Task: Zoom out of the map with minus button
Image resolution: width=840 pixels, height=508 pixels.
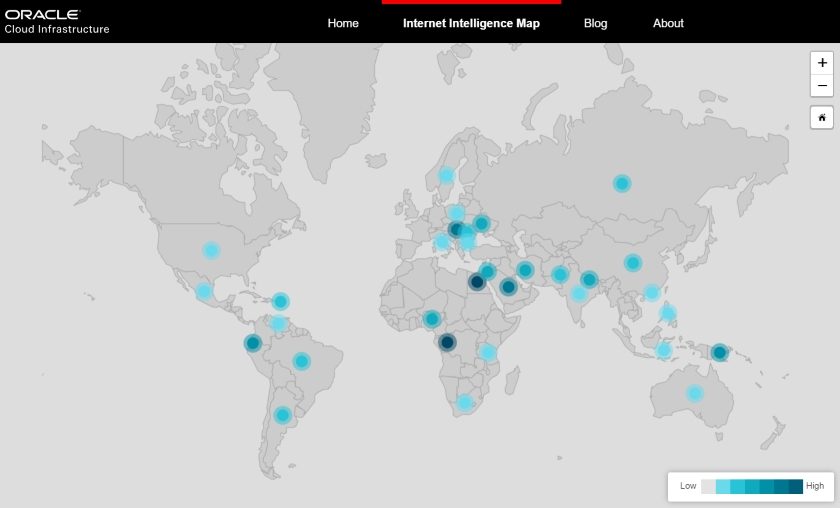Action: click(x=822, y=85)
